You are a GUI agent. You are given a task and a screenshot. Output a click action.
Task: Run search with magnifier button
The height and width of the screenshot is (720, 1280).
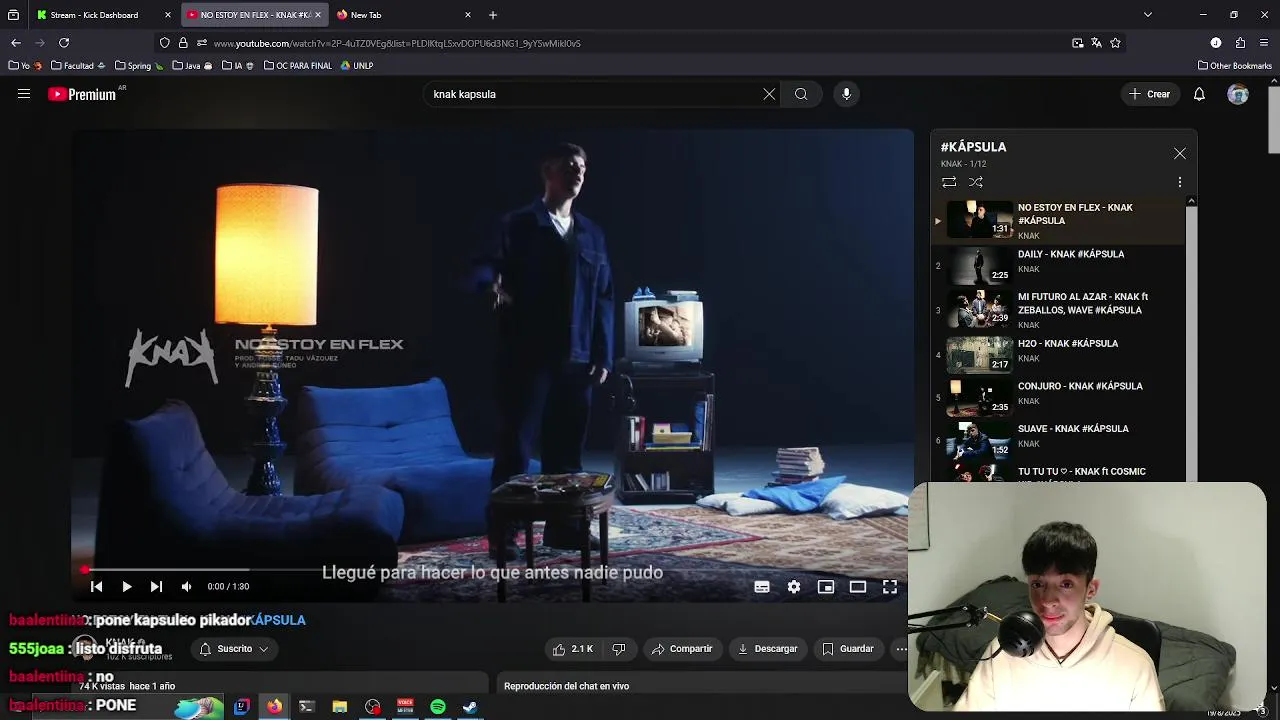pos(801,94)
